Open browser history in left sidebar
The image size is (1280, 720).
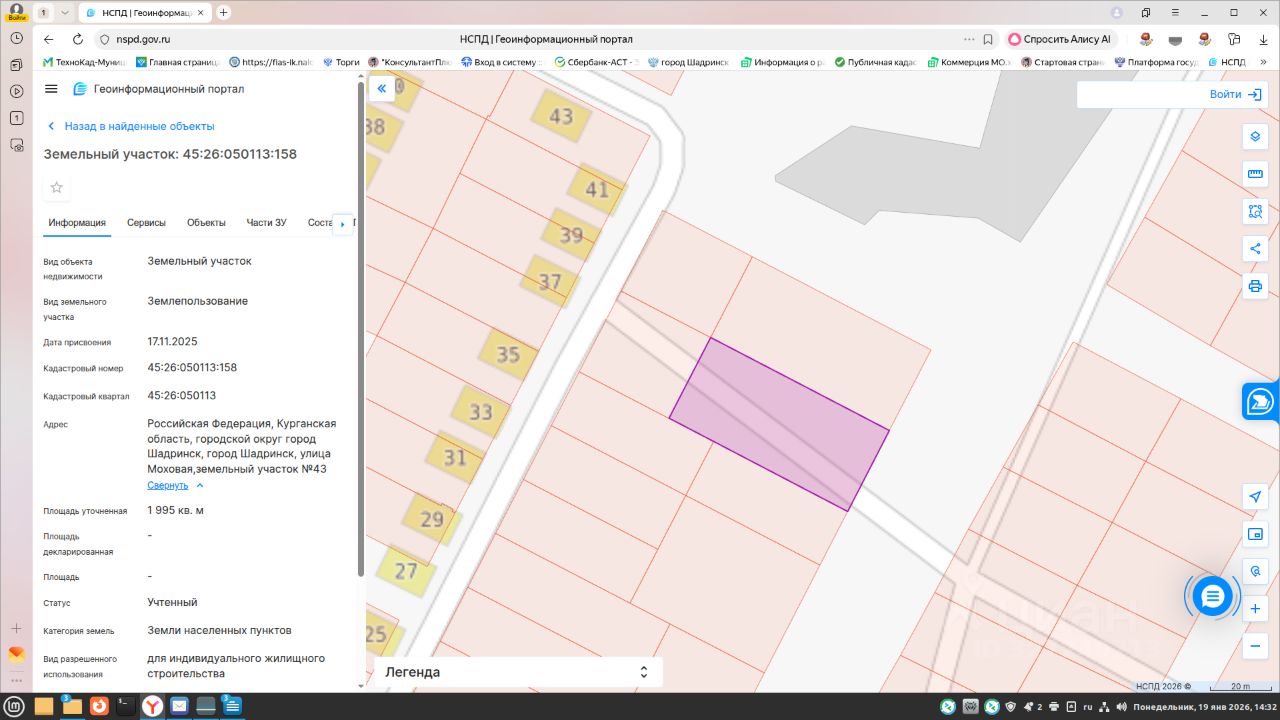(16, 37)
